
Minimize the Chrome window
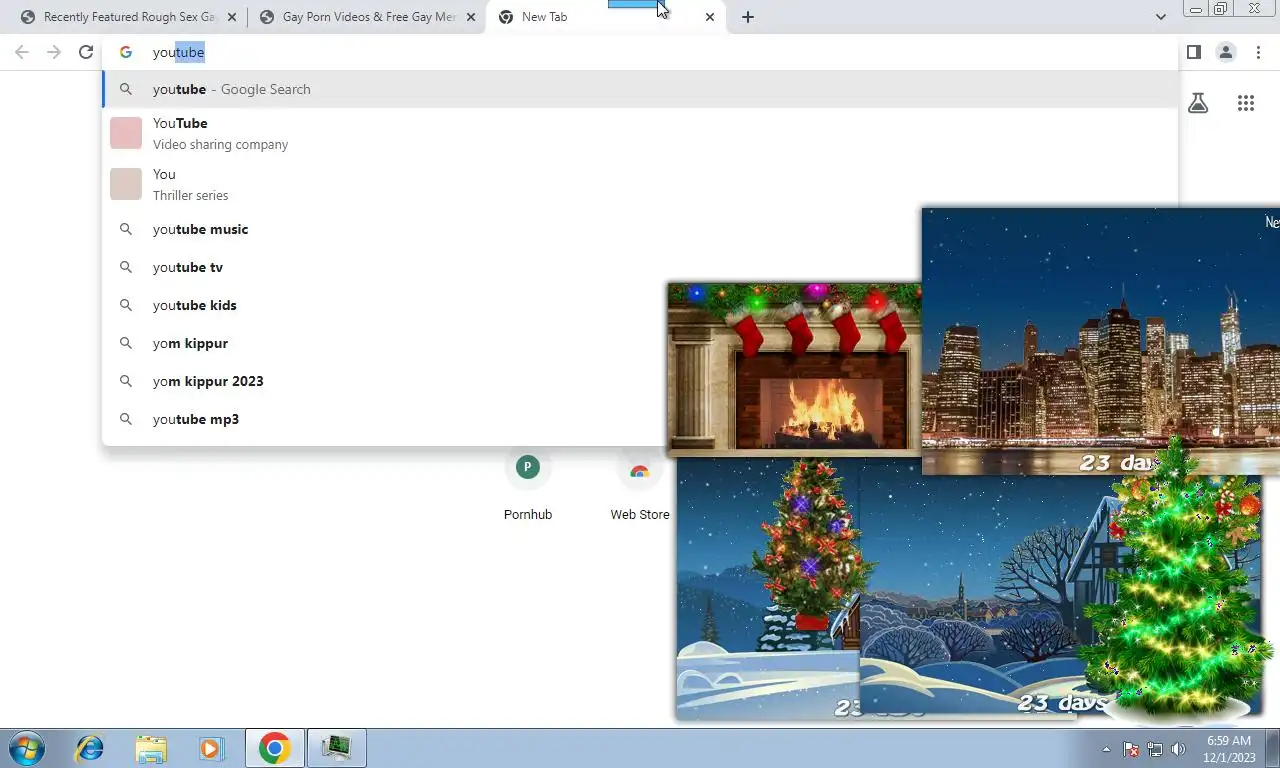pyautogui.click(x=1196, y=9)
